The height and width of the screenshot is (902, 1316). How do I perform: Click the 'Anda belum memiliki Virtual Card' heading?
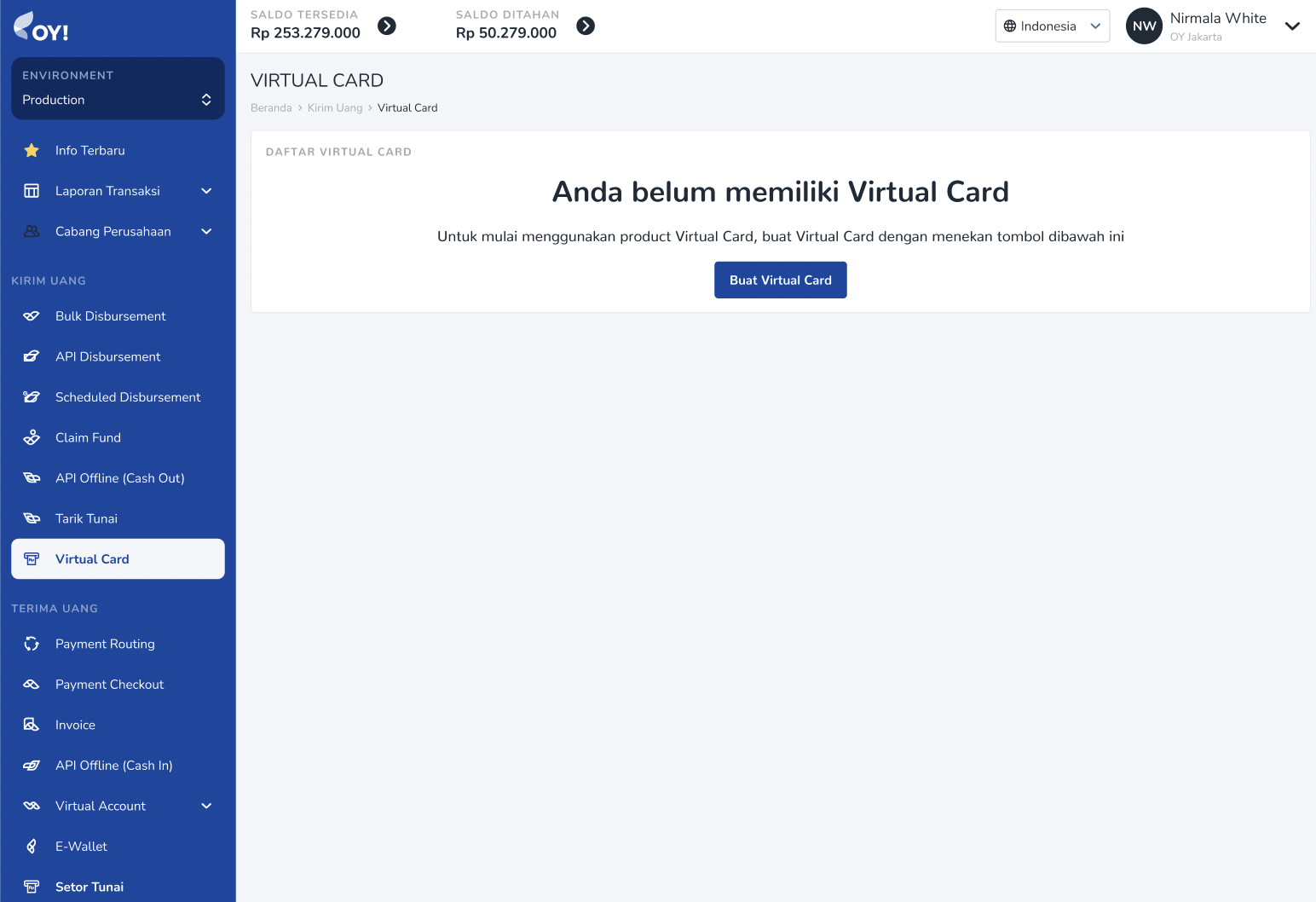781,192
